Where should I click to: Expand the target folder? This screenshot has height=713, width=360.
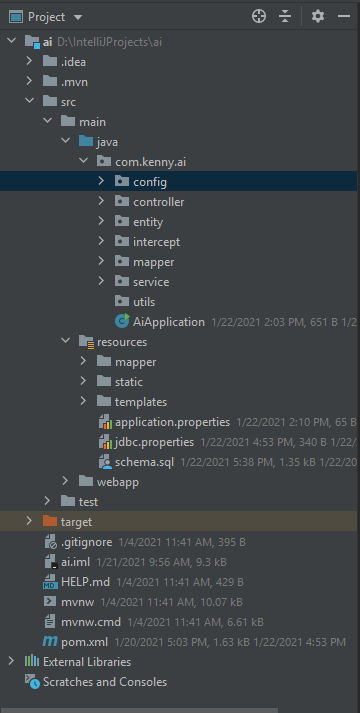(x=29, y=521)
